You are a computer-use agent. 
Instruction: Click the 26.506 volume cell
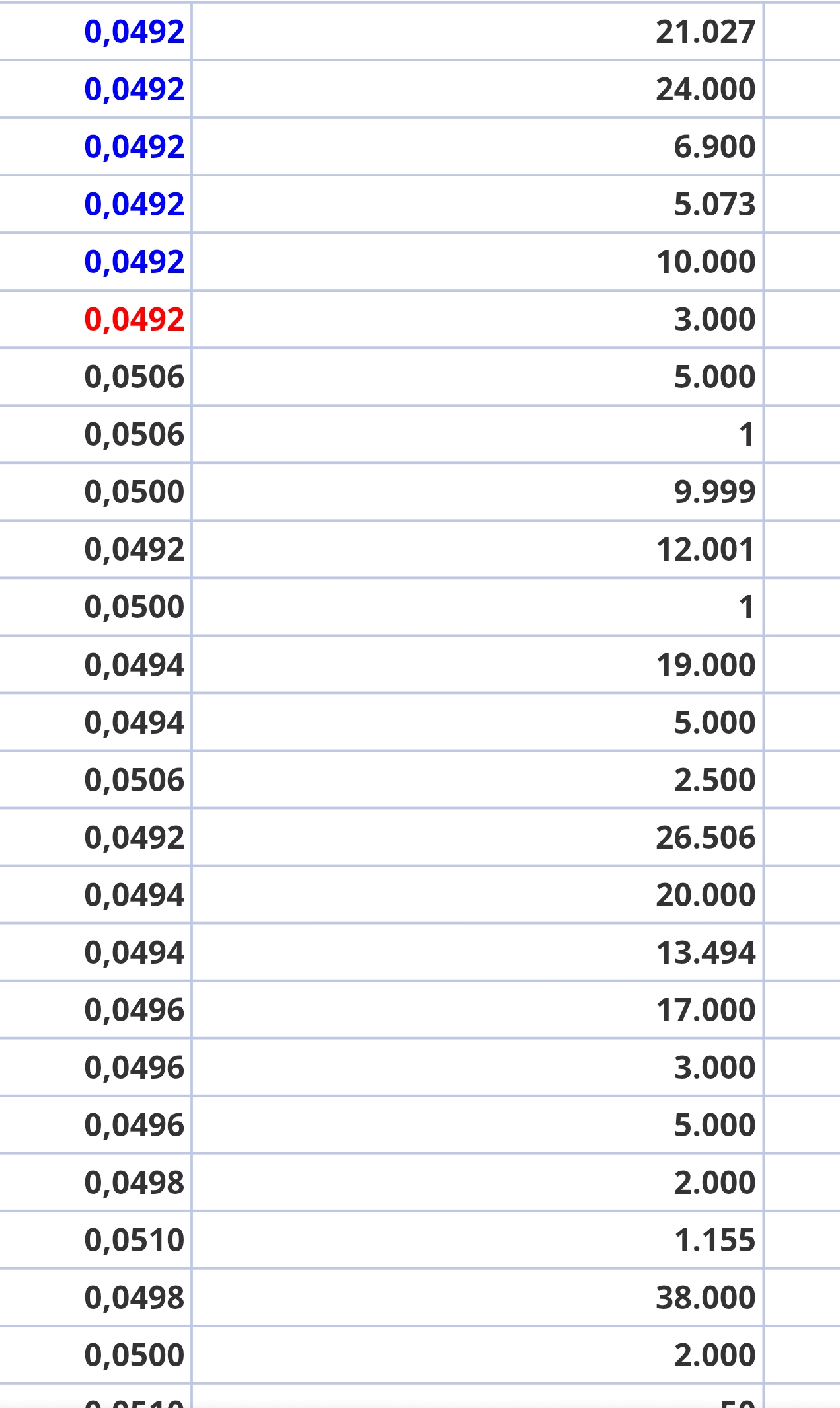[x=478, y=837]
